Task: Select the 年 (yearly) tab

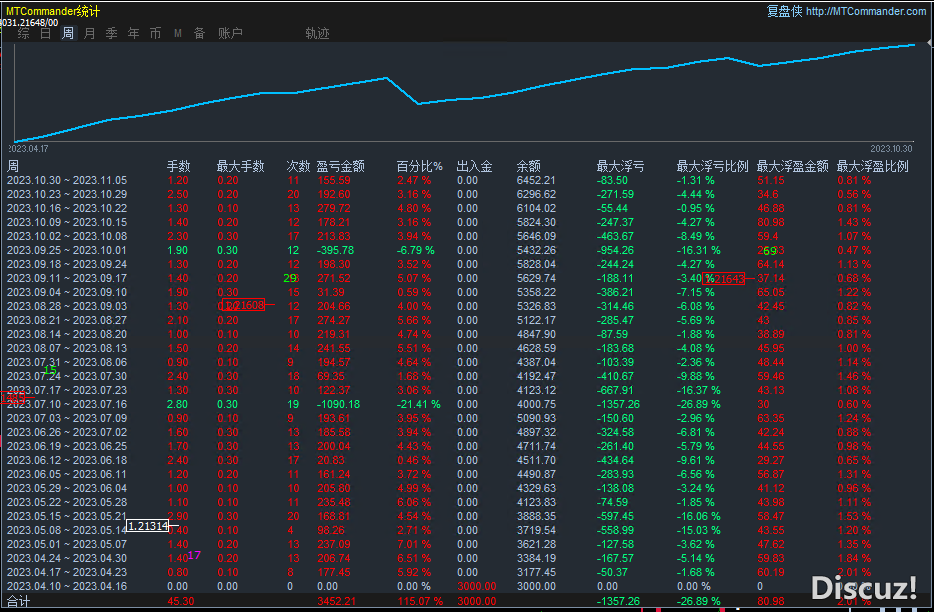Action: click(x=134, y=33)
